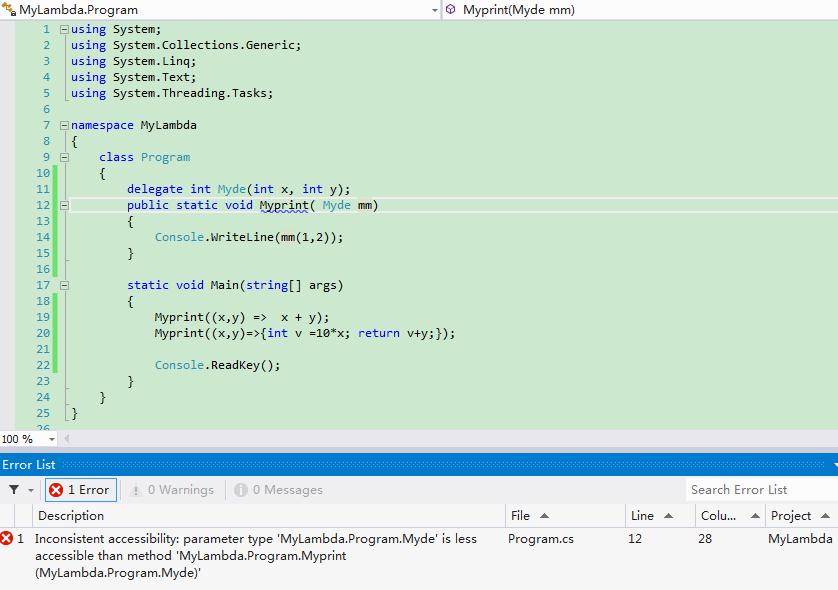Click the filter funnel icon in Error List

click(x=14, y=490)
